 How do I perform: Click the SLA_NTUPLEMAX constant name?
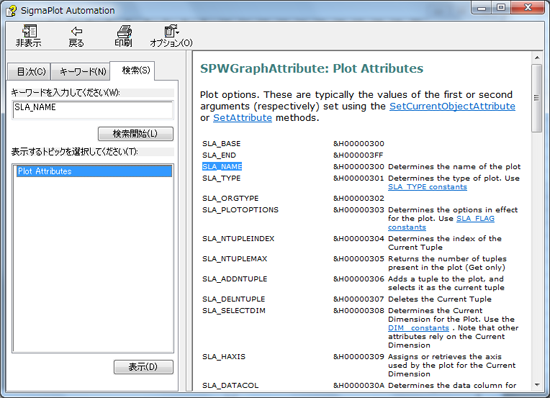point(235,258)
